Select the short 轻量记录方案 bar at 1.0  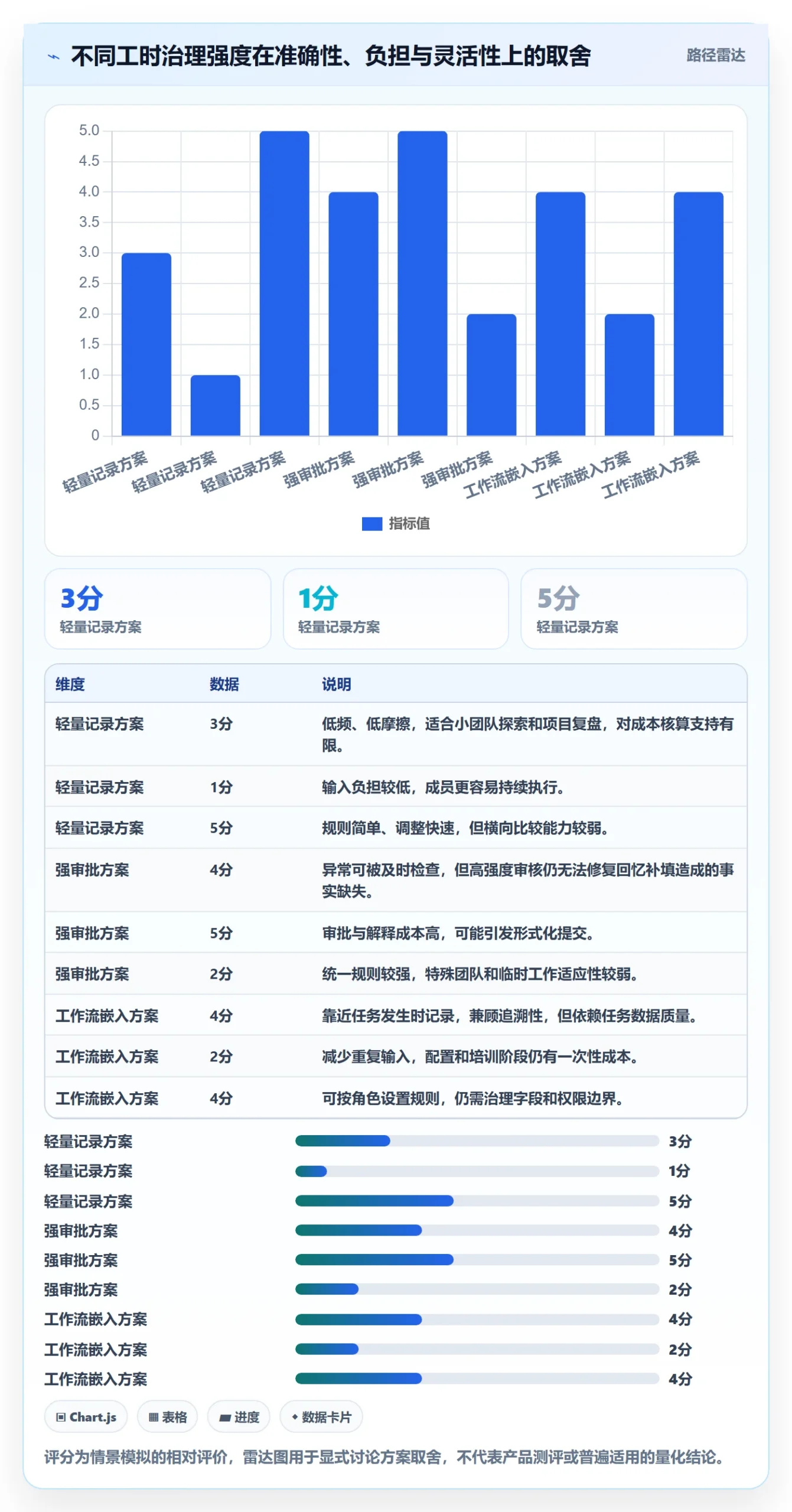pos(216,405)
